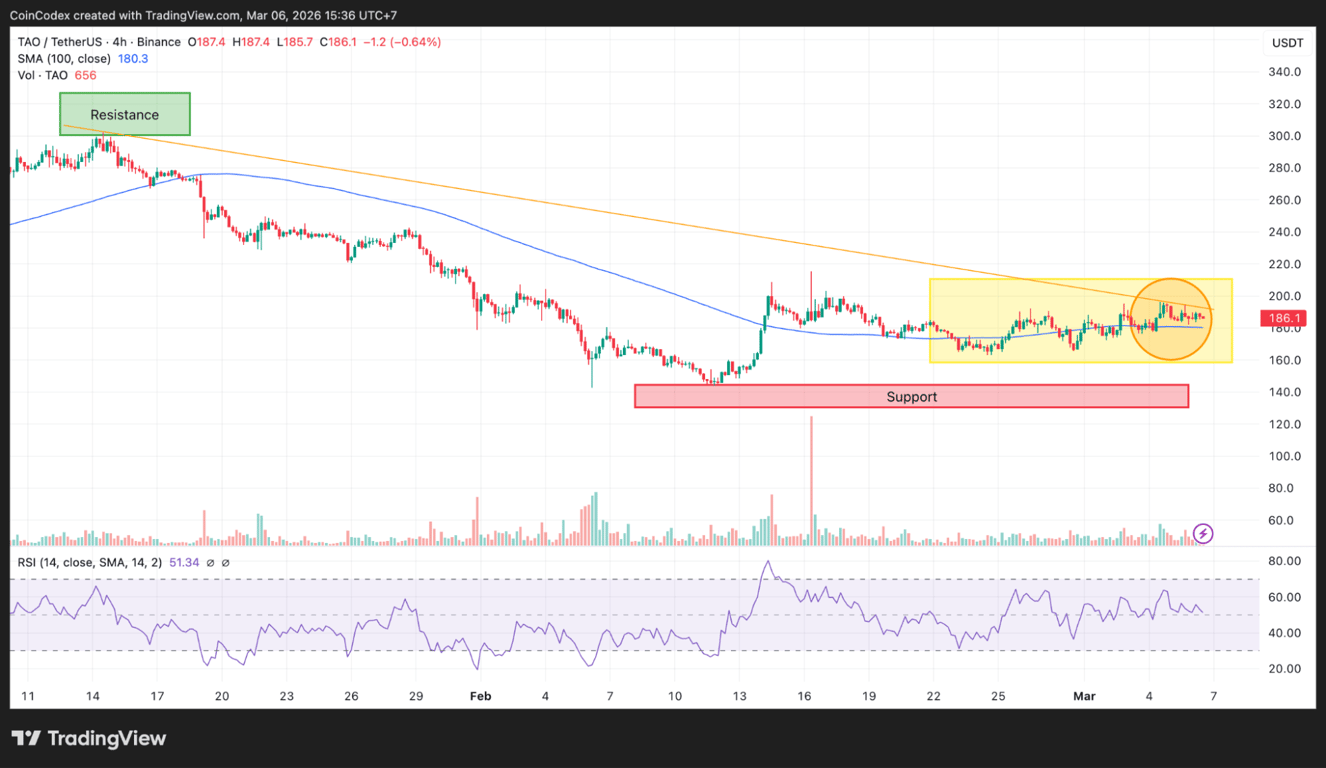The height and width of the screenshot is (768, 1326).
Task: Switch focus to the RSI pane
Action: [660, 620]
